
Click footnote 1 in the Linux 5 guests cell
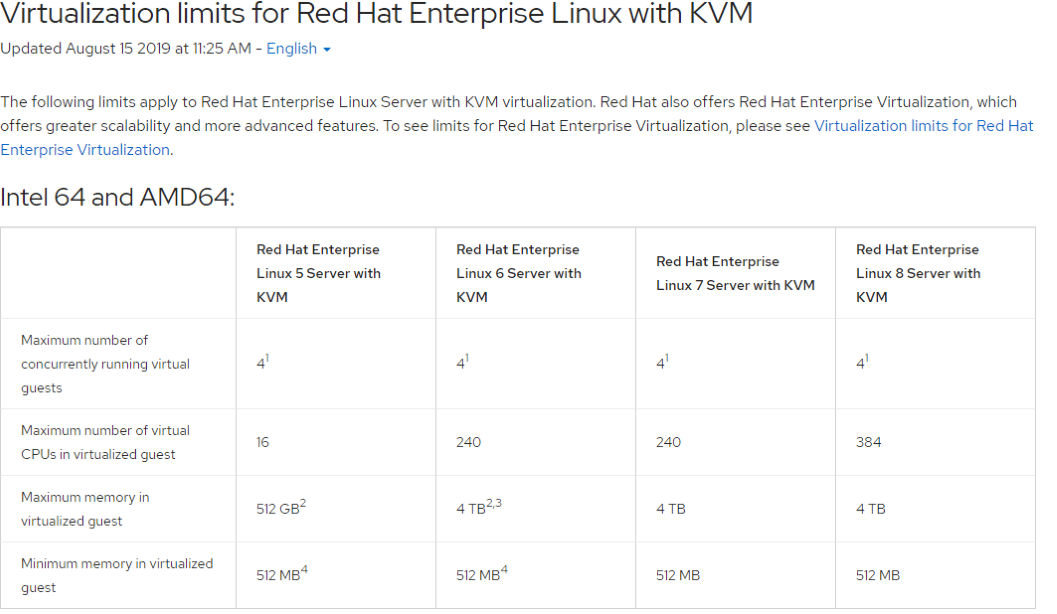(x=267, y=359)
